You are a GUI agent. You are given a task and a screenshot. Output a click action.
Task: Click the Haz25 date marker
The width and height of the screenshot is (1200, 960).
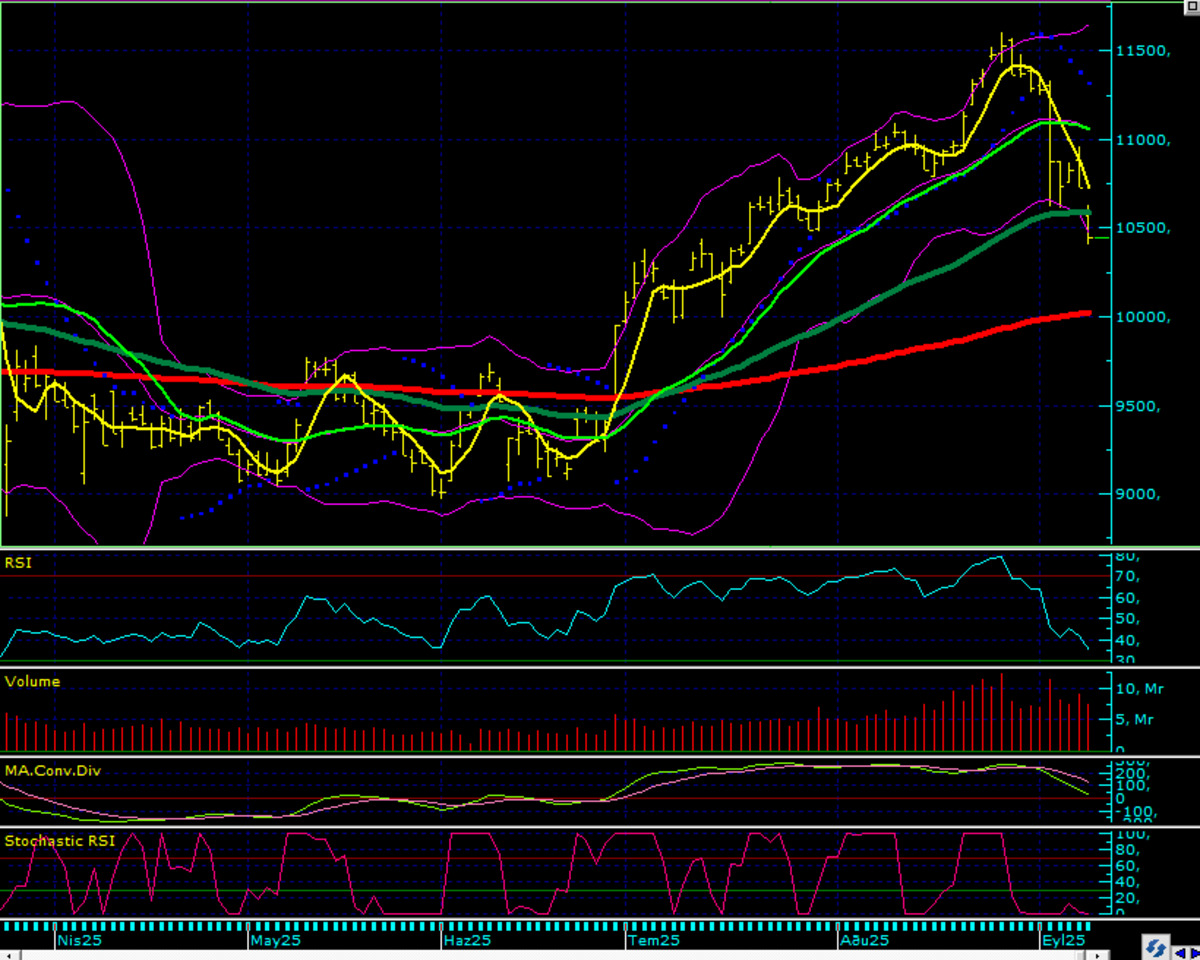pos(467,941)
